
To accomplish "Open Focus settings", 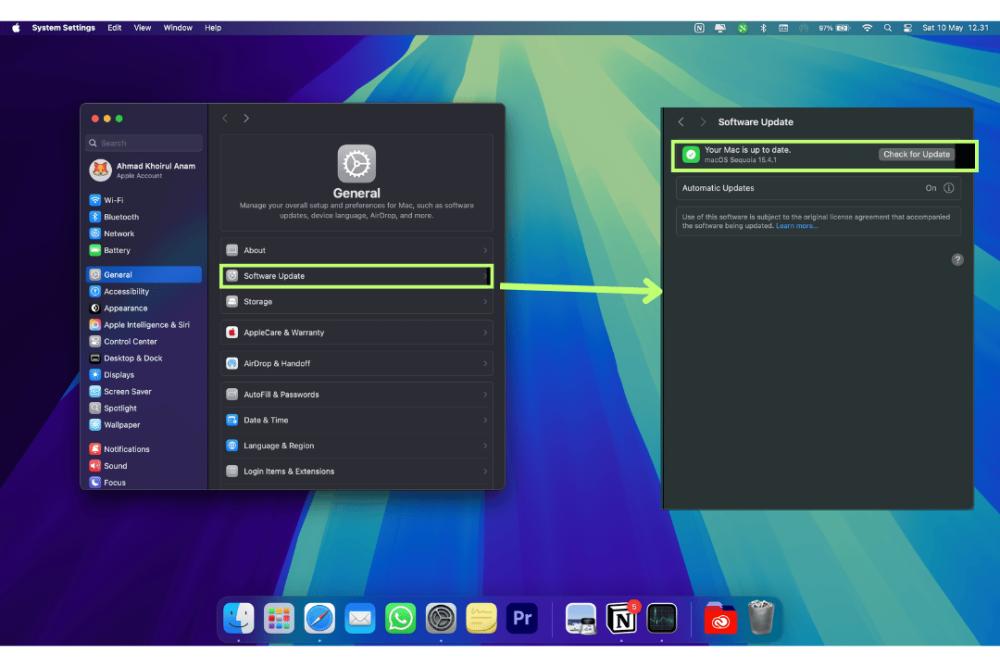I will (143, 482).
